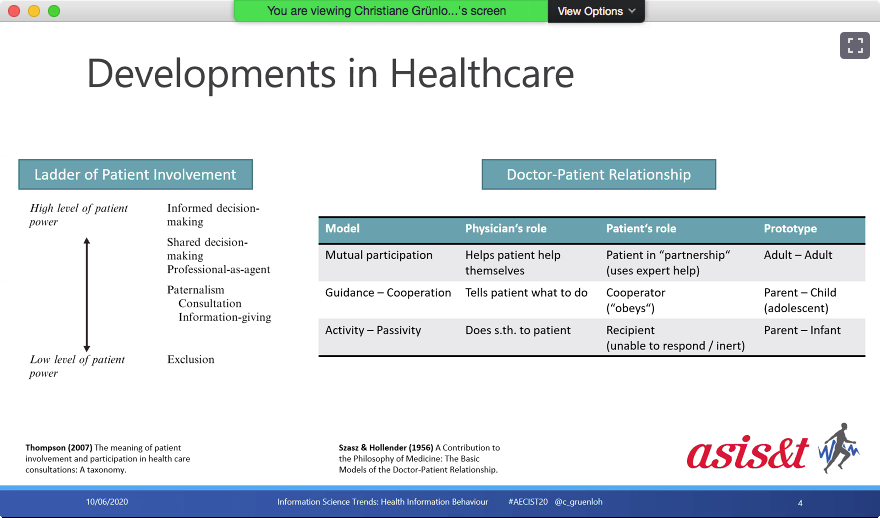Minimize the window using the yellow button
Screen dimensions: 880x518
(34, 11)
